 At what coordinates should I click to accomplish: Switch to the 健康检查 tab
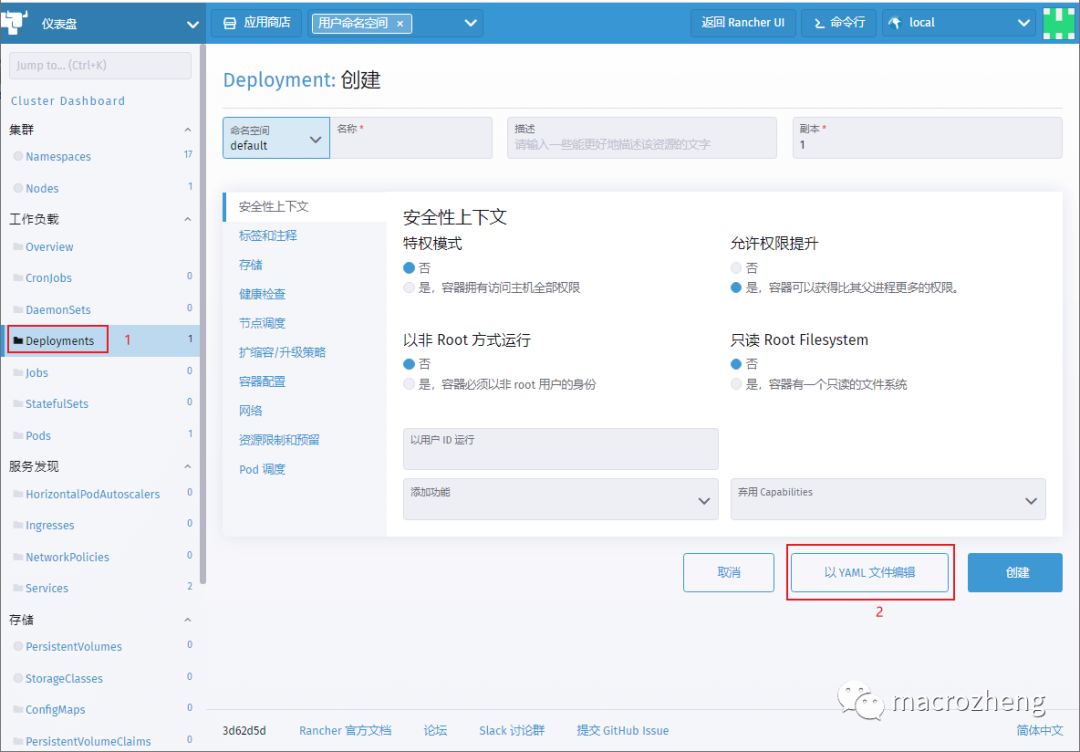coord(262,294)
